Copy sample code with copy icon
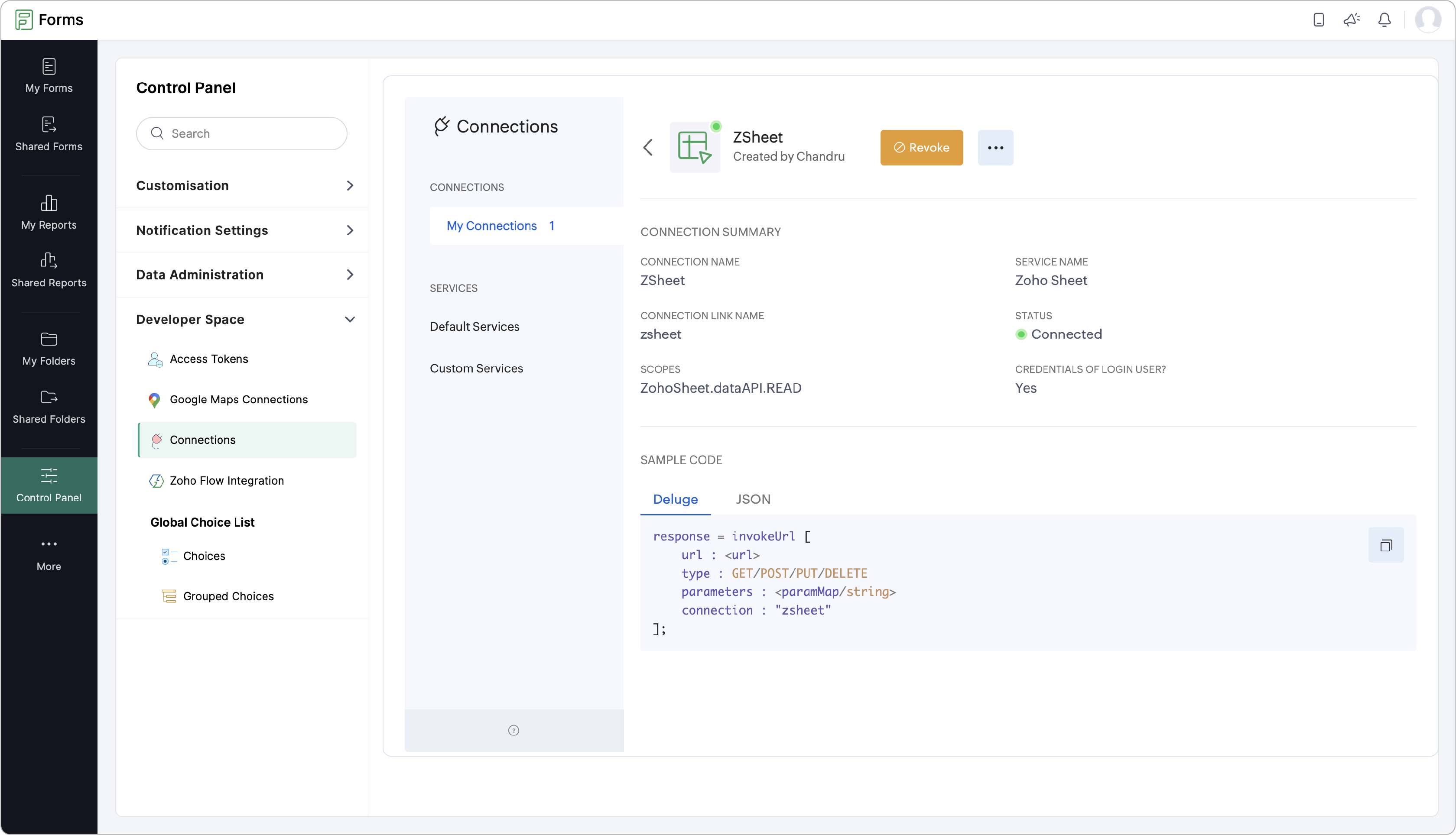1456x835 pixels. tap(1385, 545)
